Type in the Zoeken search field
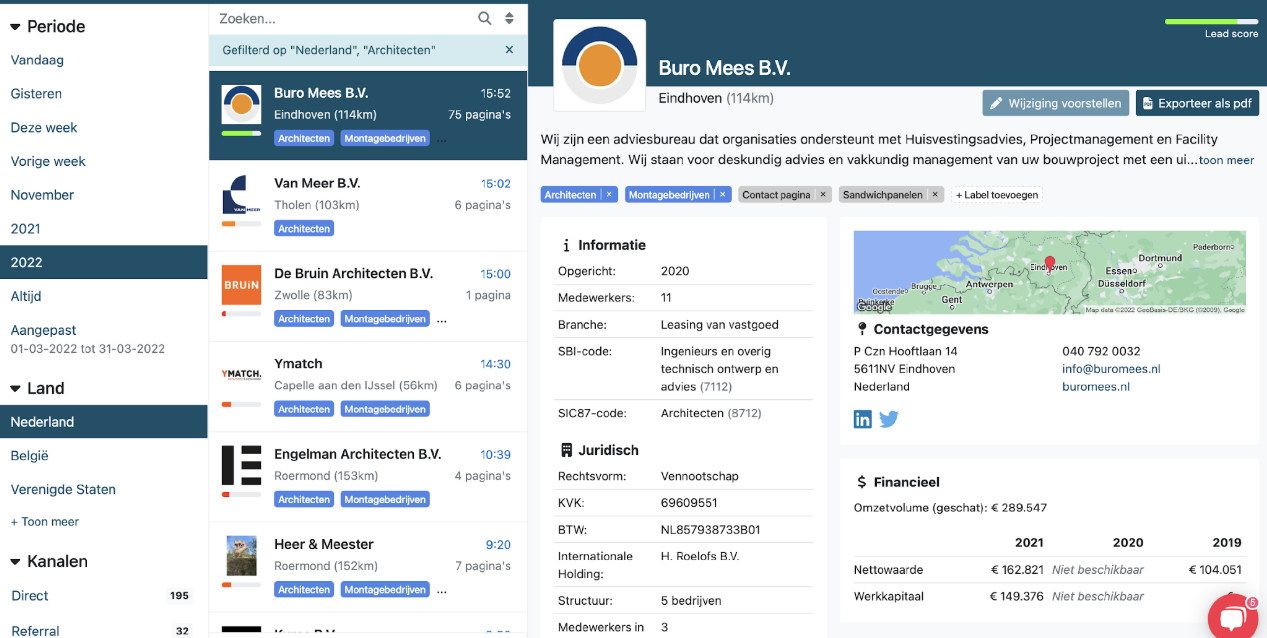1267x638 pixels. pos(340,18)
